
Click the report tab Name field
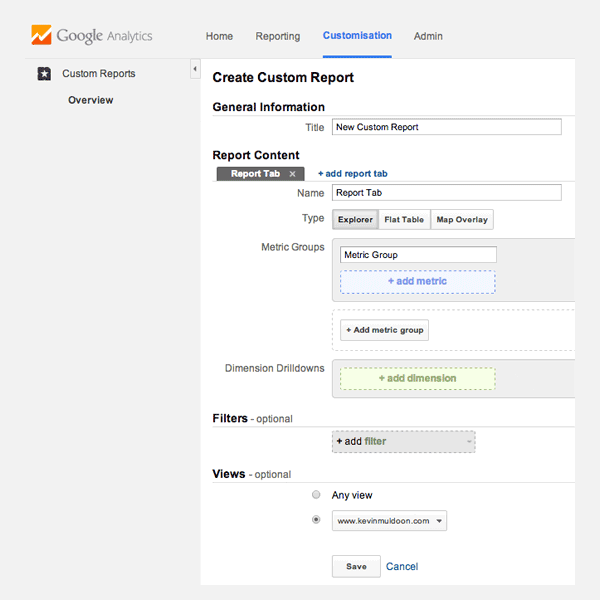[x=447, y=193]
